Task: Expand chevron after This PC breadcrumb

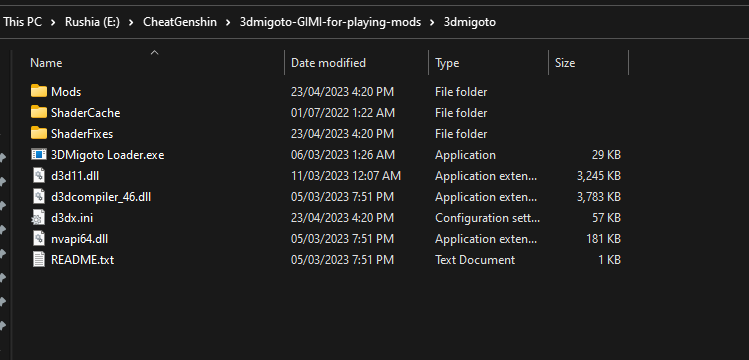Action: [x=54, y=22]
